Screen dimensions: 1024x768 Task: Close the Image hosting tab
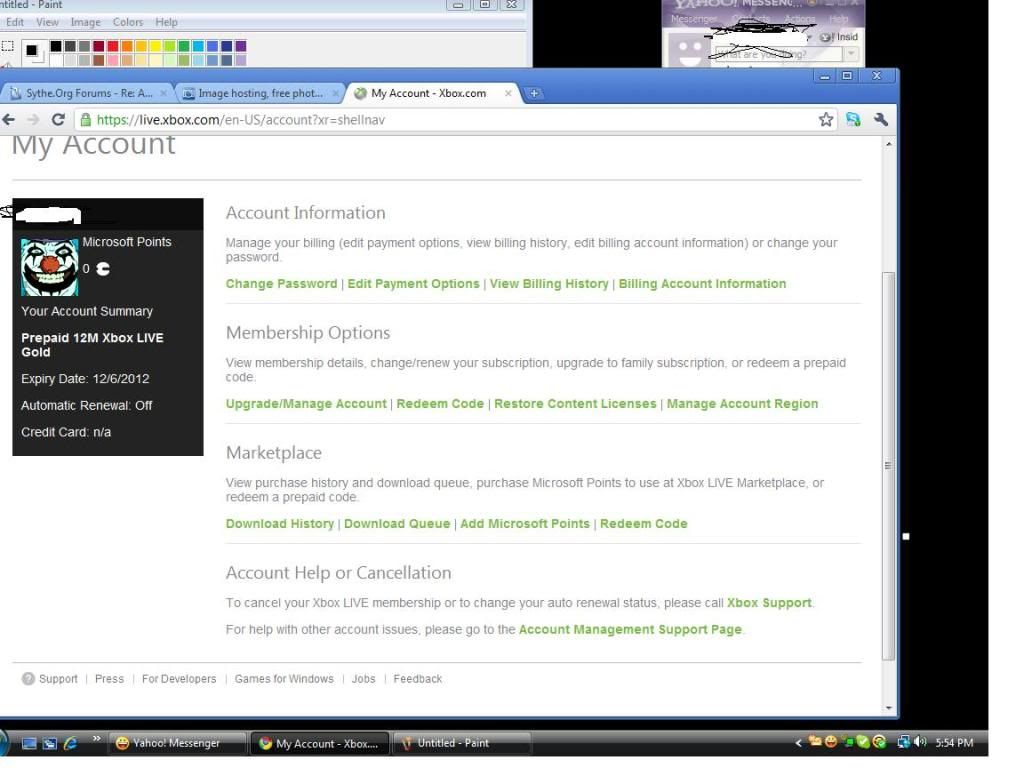click(x=335, y=93)
